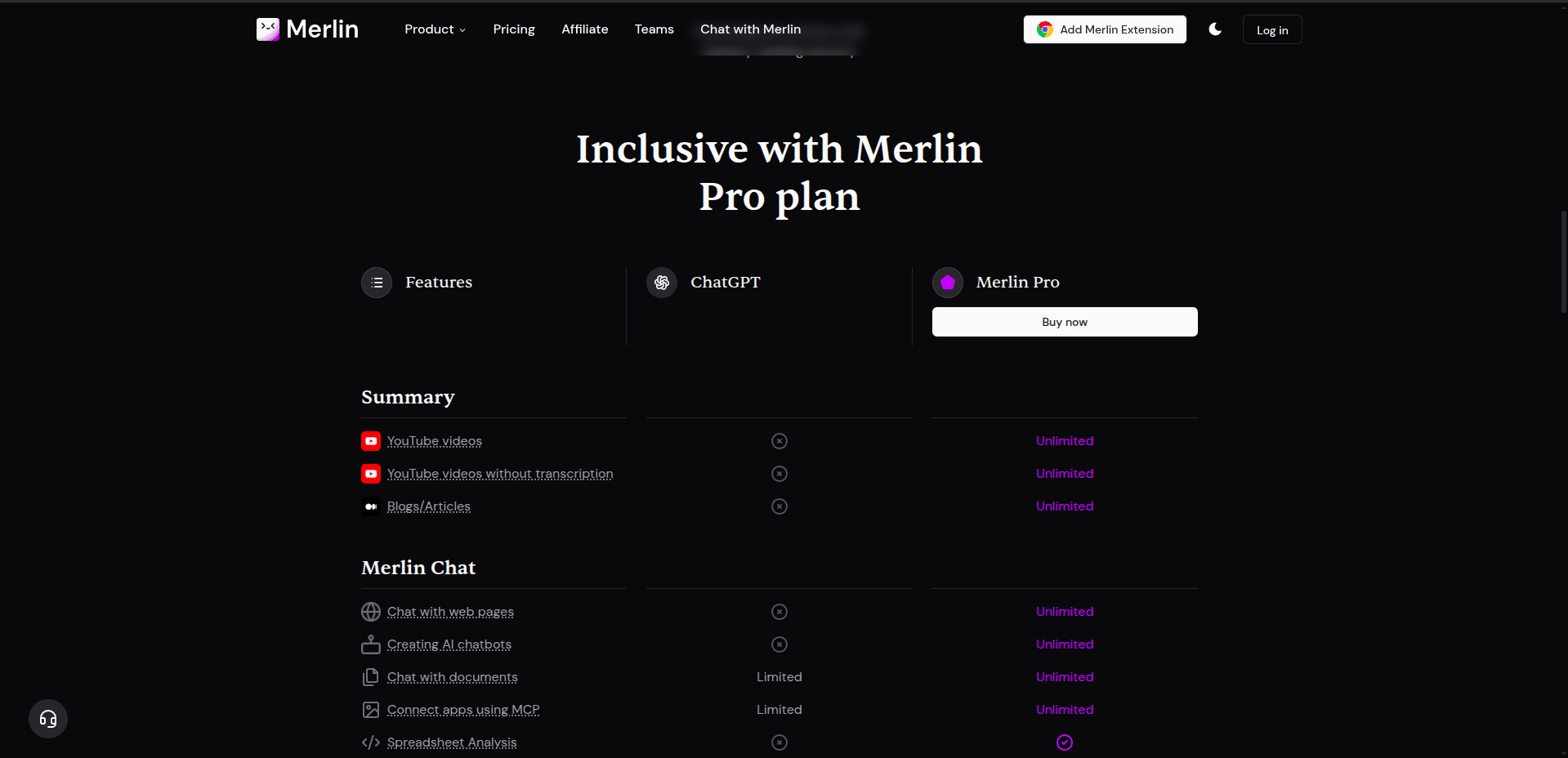Click ChatGPT cross icon for videos without transcription
Screen dimensions: 1568x758
pyautogui.click(x=780, y=474)
